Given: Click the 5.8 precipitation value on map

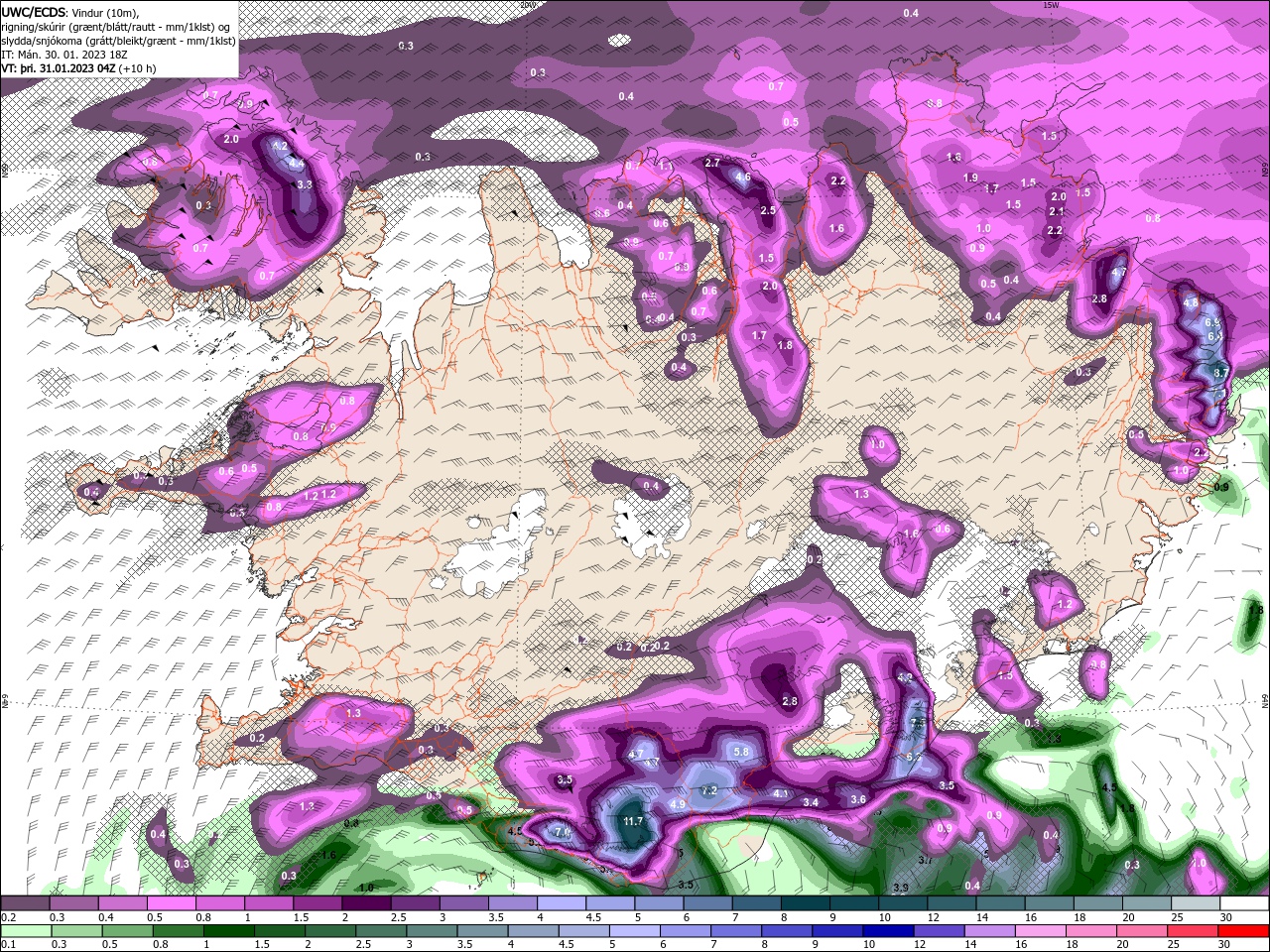Looking at the screenshot, I should tap(740, 752).
